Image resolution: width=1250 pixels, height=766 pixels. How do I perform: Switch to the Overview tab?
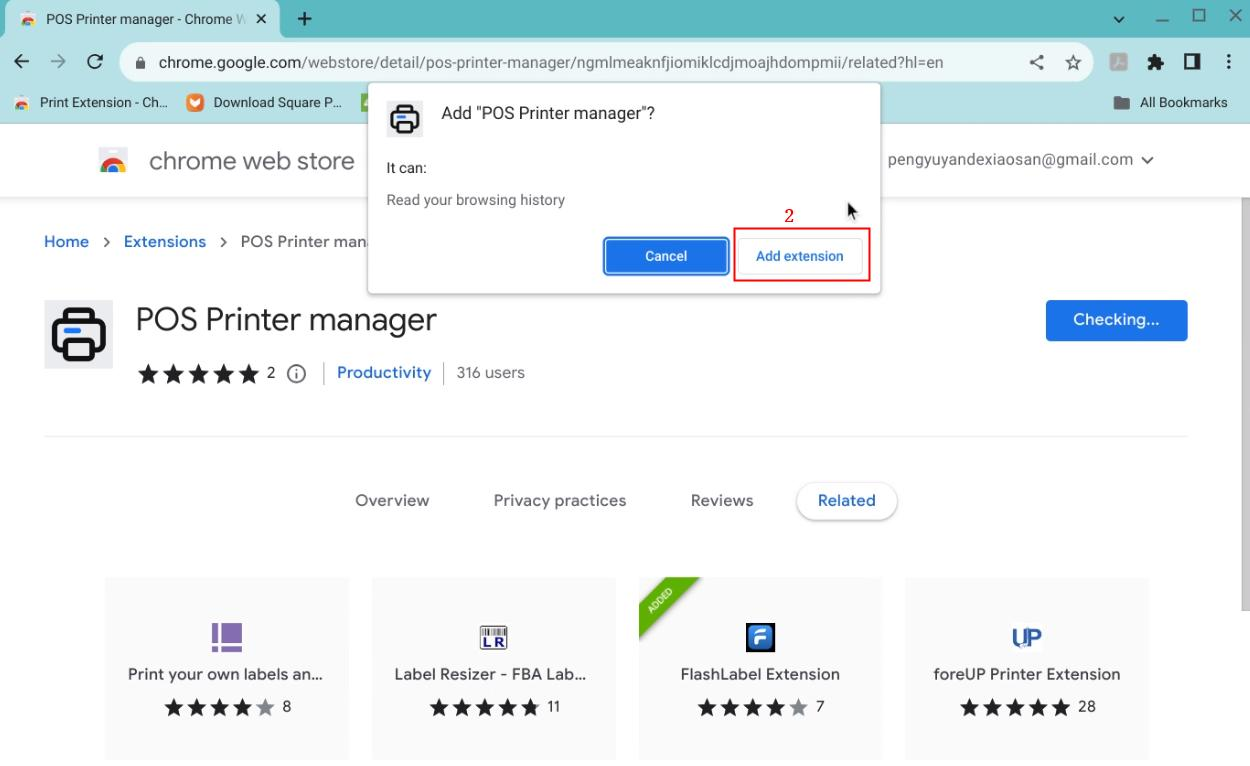point(392,501)
